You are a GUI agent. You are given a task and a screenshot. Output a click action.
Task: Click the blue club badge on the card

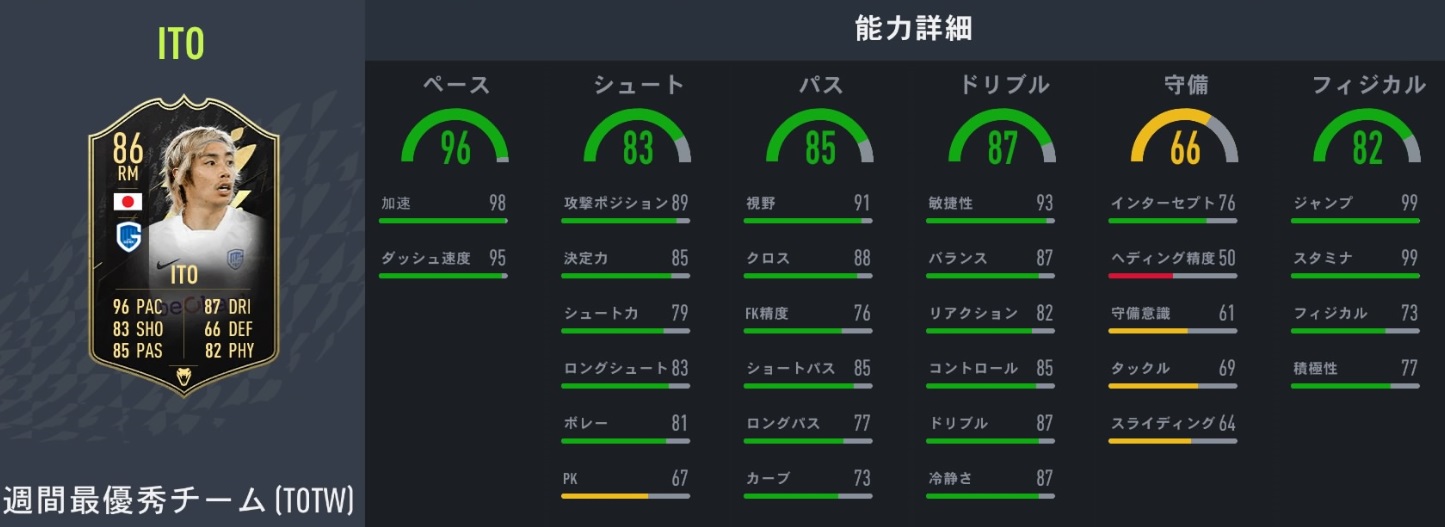128,238
